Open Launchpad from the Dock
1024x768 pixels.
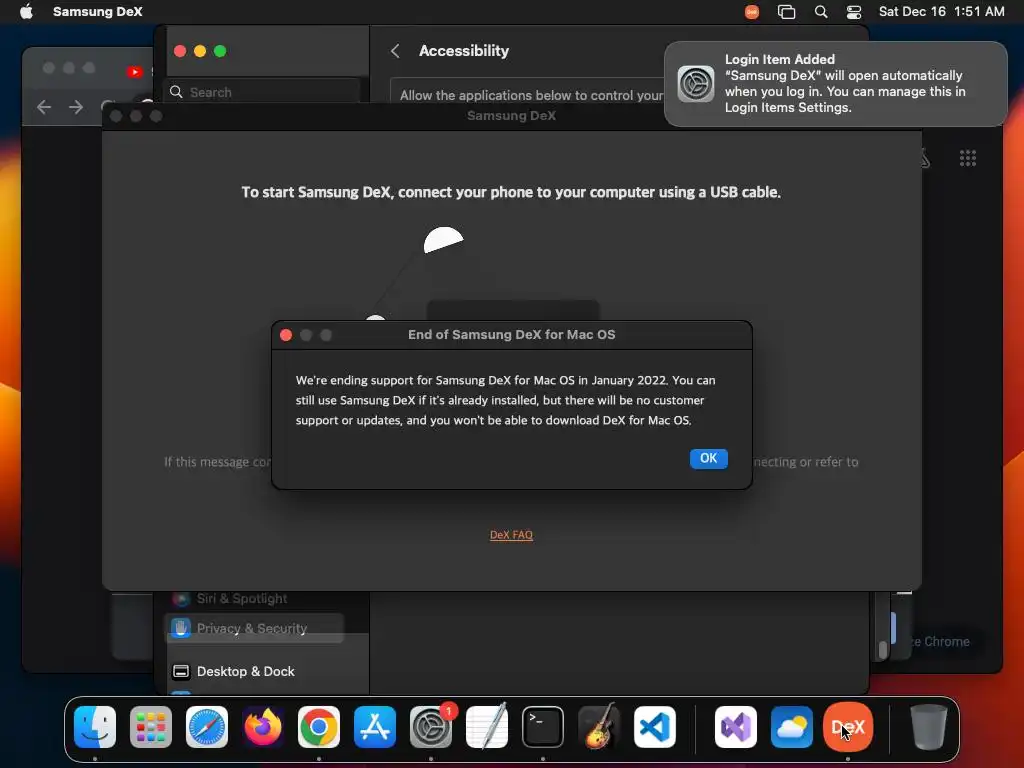151,727
